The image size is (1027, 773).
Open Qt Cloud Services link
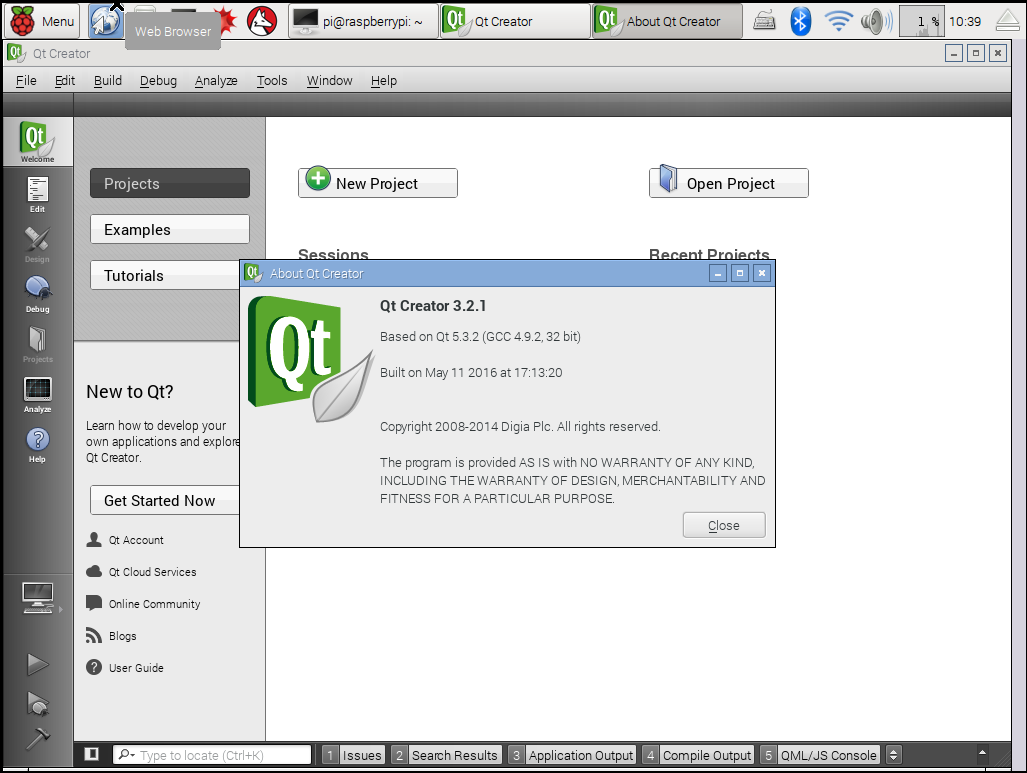point(141,572)
